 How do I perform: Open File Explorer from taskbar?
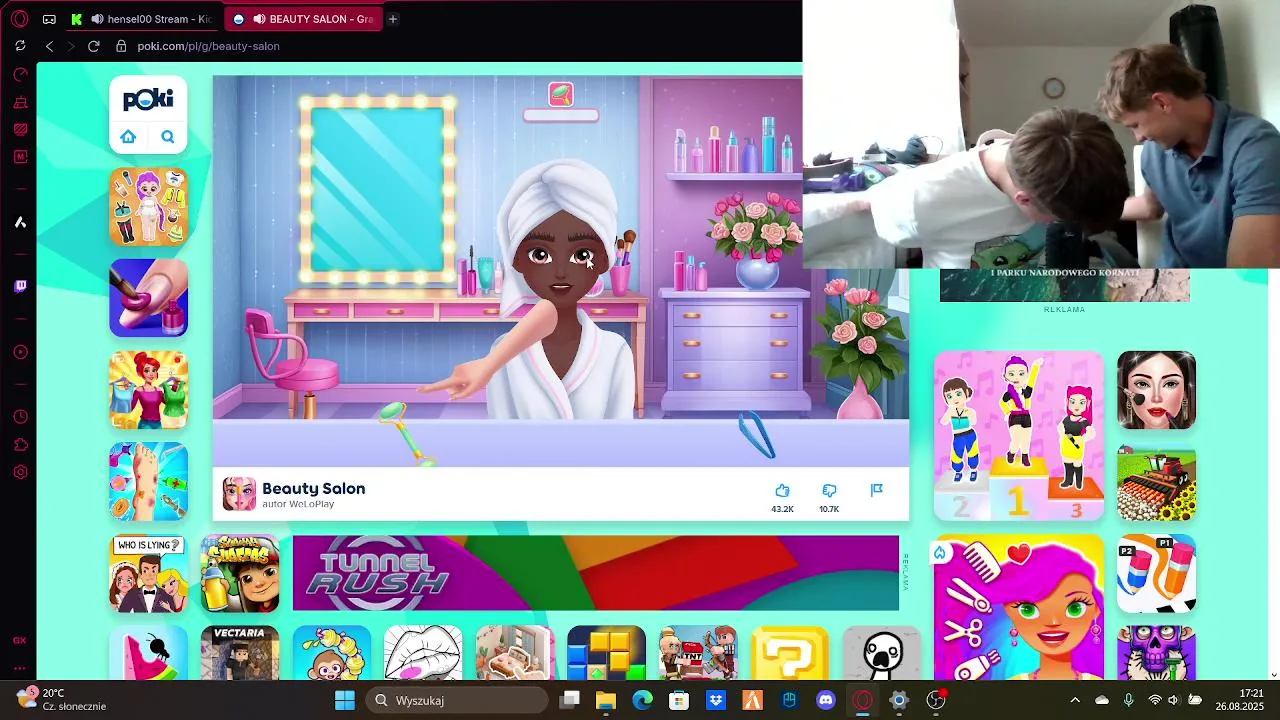coord(605,700)
